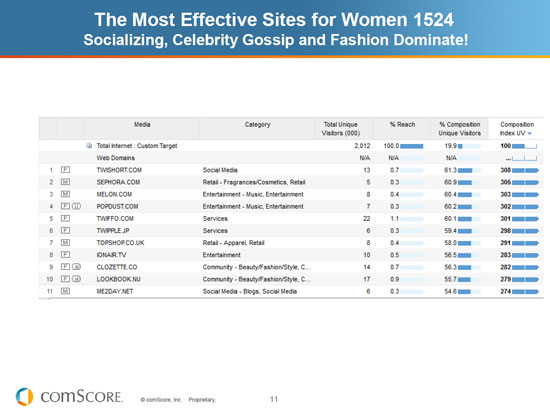Viewport: 550px width, 409px height.
Task: Click the Web Domains row label
Action: pyautogui.click(x=115, y=158)
